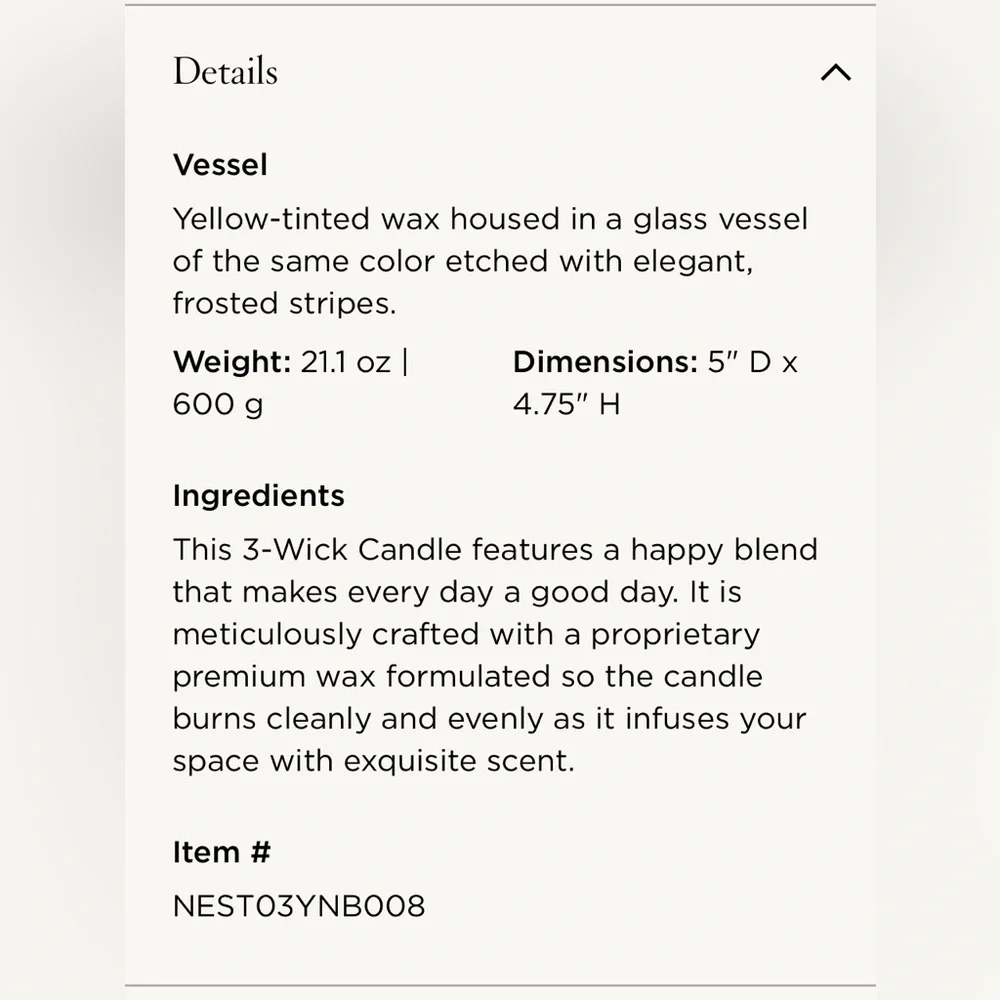1000x1000 pixels.
Task: Click the bold Dimensions label
Action: pyautogui.click(x=604, y=362)
